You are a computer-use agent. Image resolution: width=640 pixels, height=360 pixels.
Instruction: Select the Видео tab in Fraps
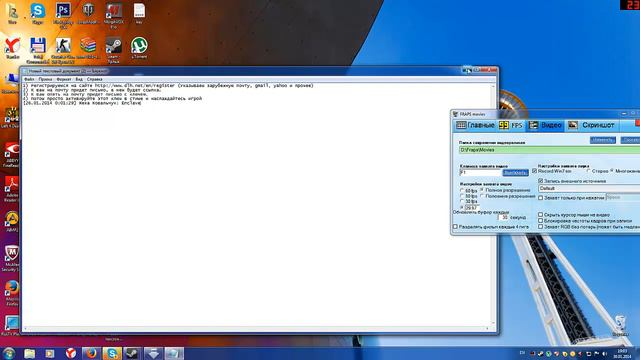coord(545,125)
